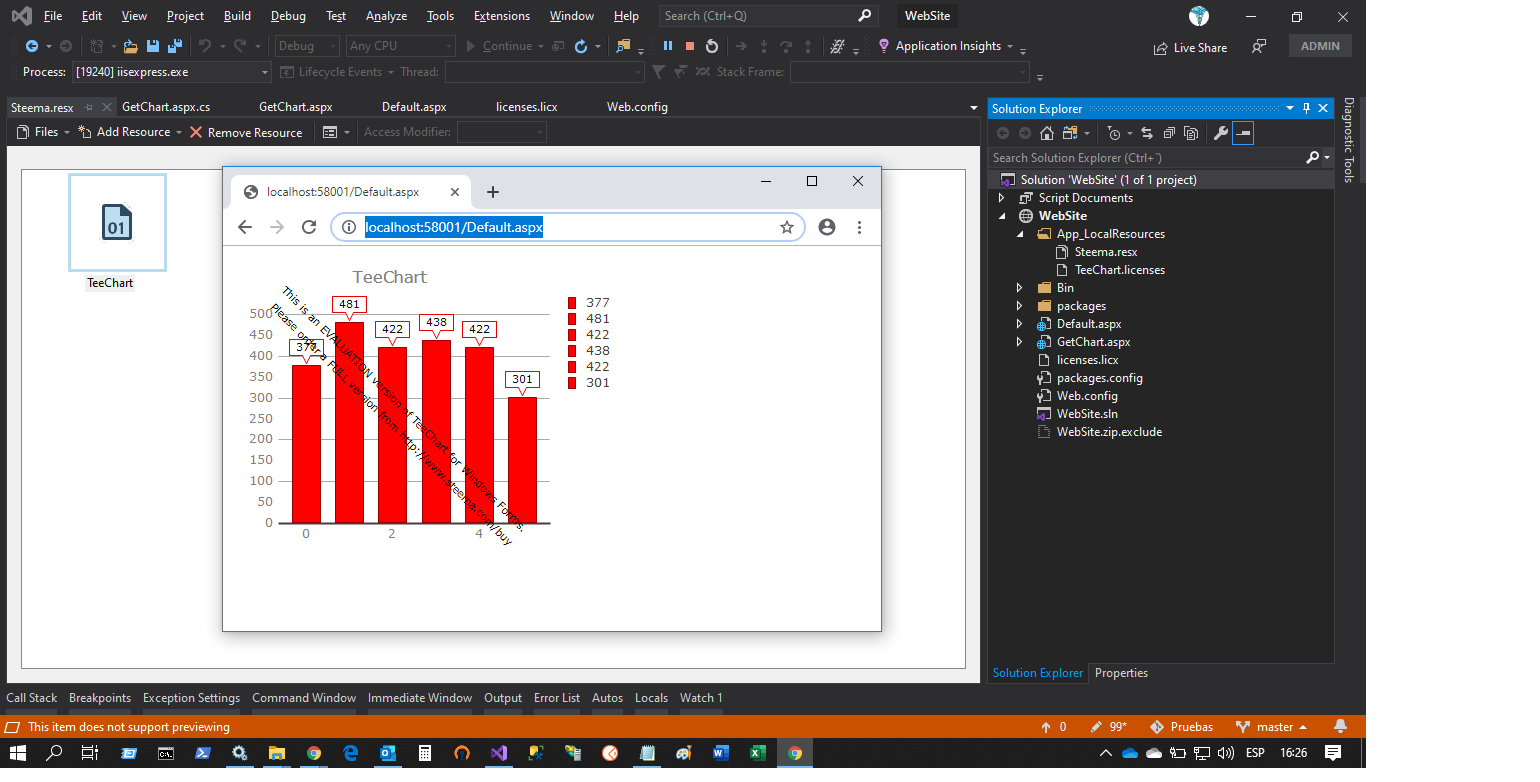Reload the page in the Chrome window
The height and width of the screenshot is (782, 1540).
pyautogui.click(x=309, y=227)
